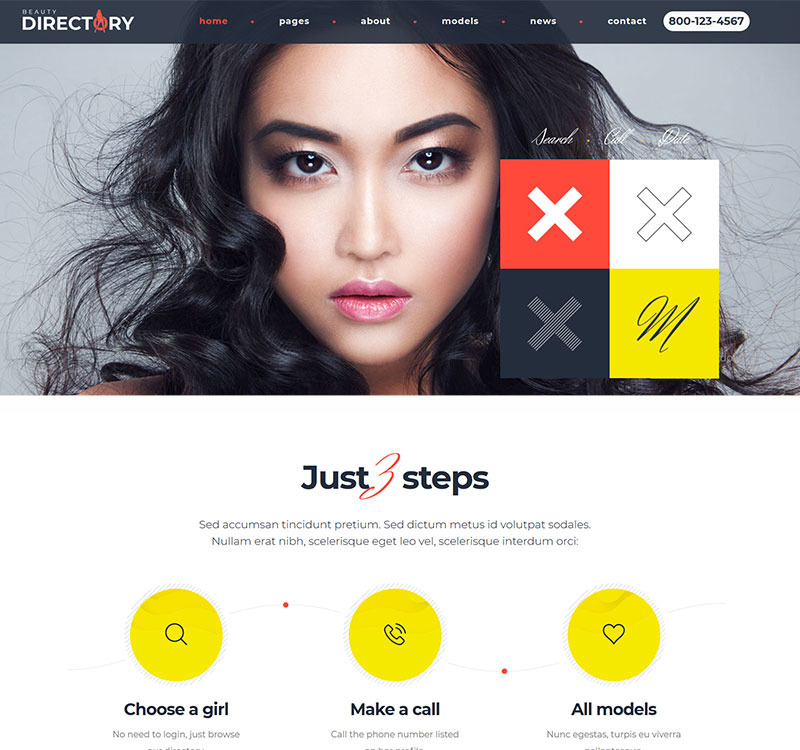The height and width of the screenshot is (750, 800).
Task: Click the cursive Search label
Action: 555,137
